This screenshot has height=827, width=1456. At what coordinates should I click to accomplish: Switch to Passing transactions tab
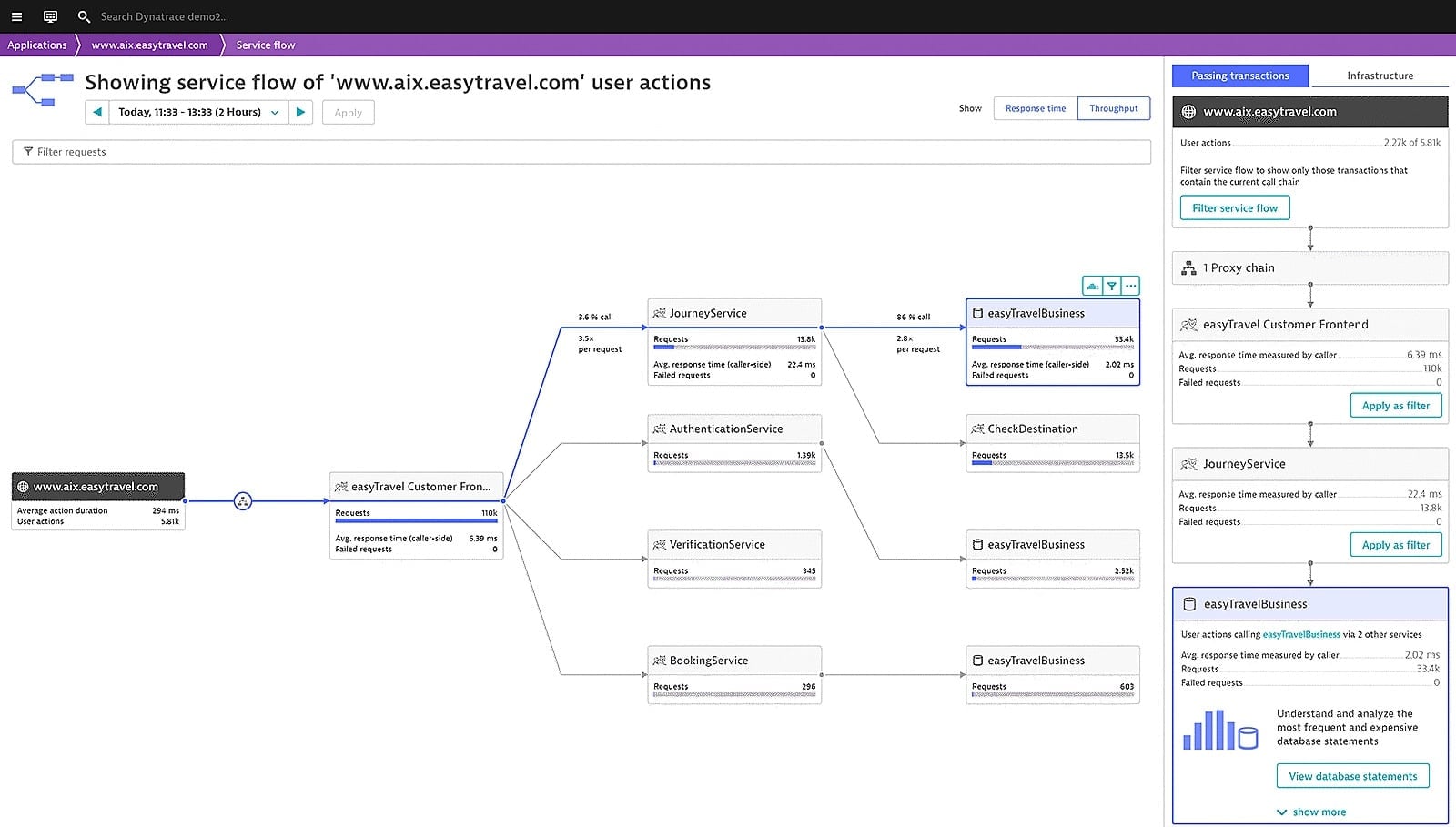pos(1240,76)
